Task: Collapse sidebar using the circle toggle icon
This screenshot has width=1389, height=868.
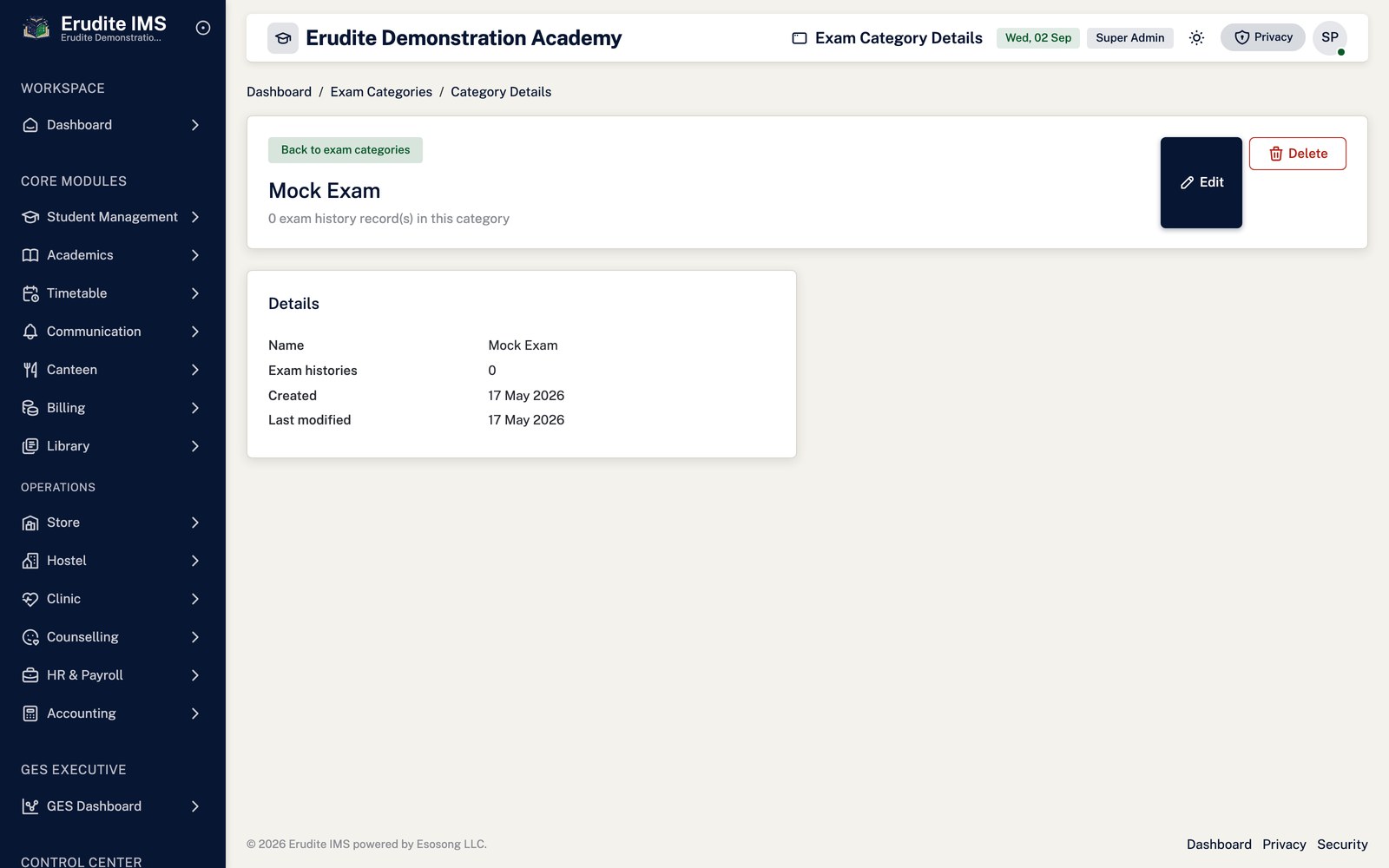Action: tap(203, 28)
